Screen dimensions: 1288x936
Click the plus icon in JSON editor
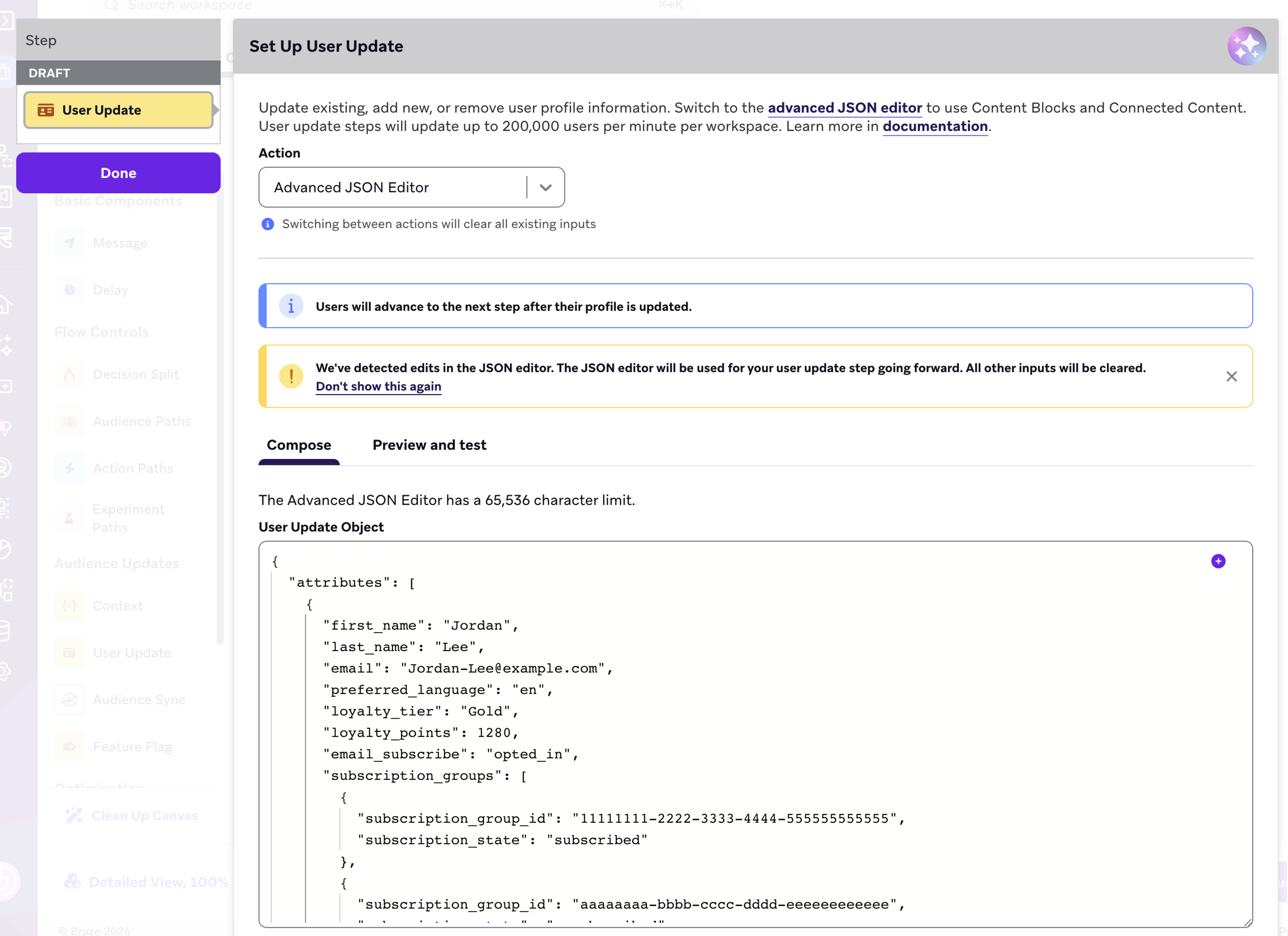point(1218,562)
